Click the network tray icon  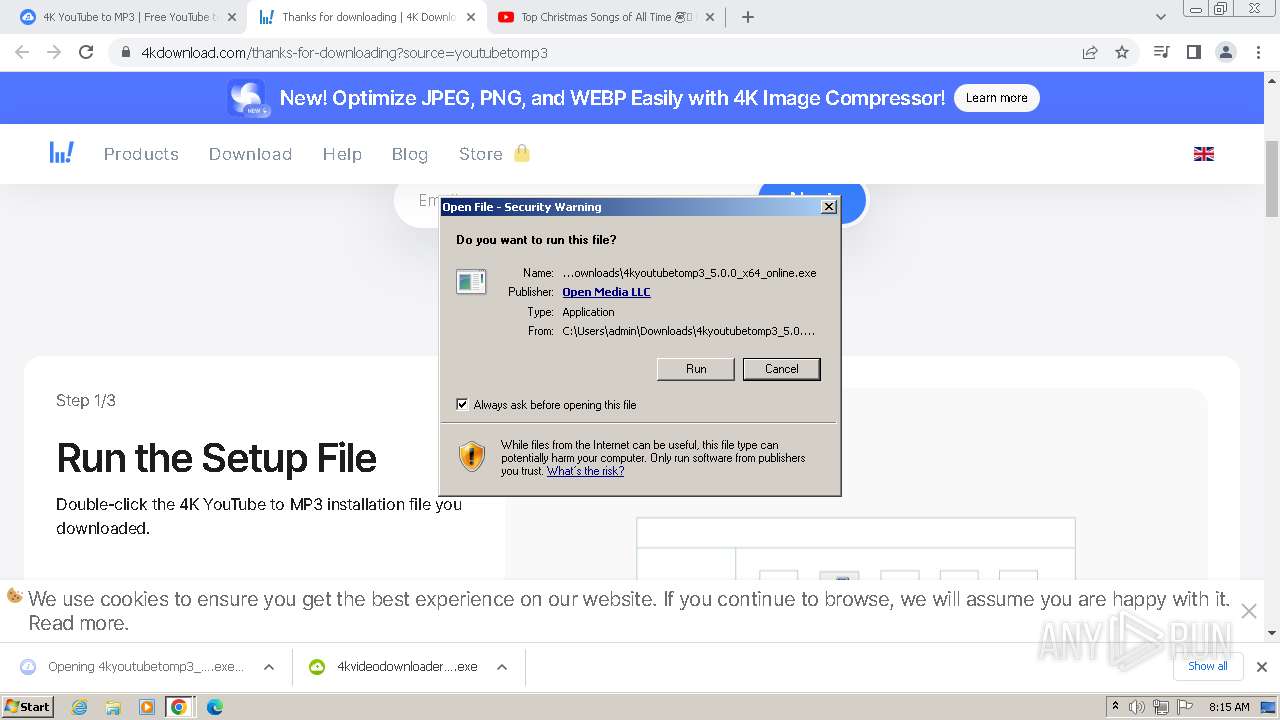1160,707
